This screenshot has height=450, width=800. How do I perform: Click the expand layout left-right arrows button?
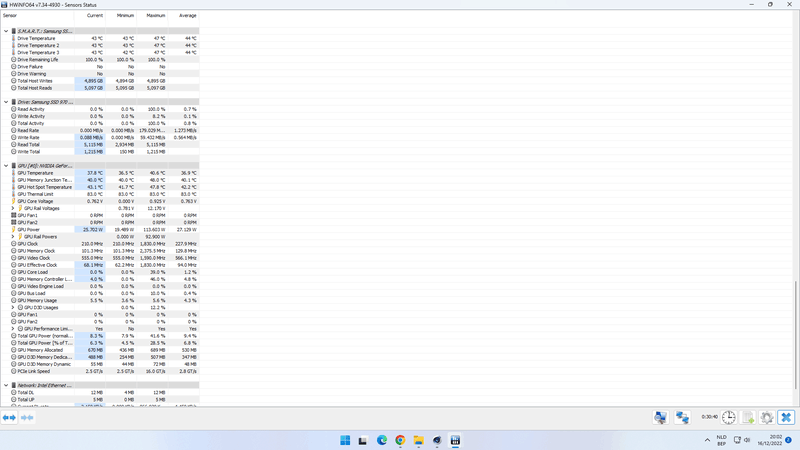click(x=9, y=417)
